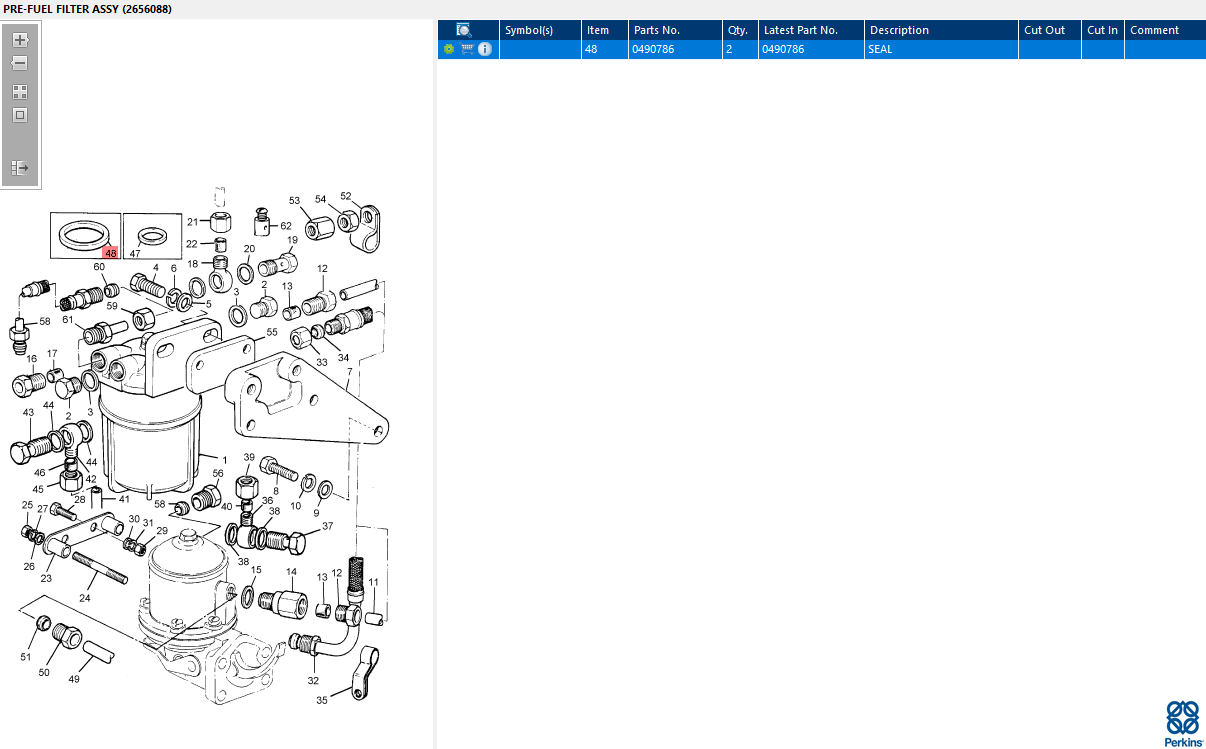Sort by the Item column header

604,30
